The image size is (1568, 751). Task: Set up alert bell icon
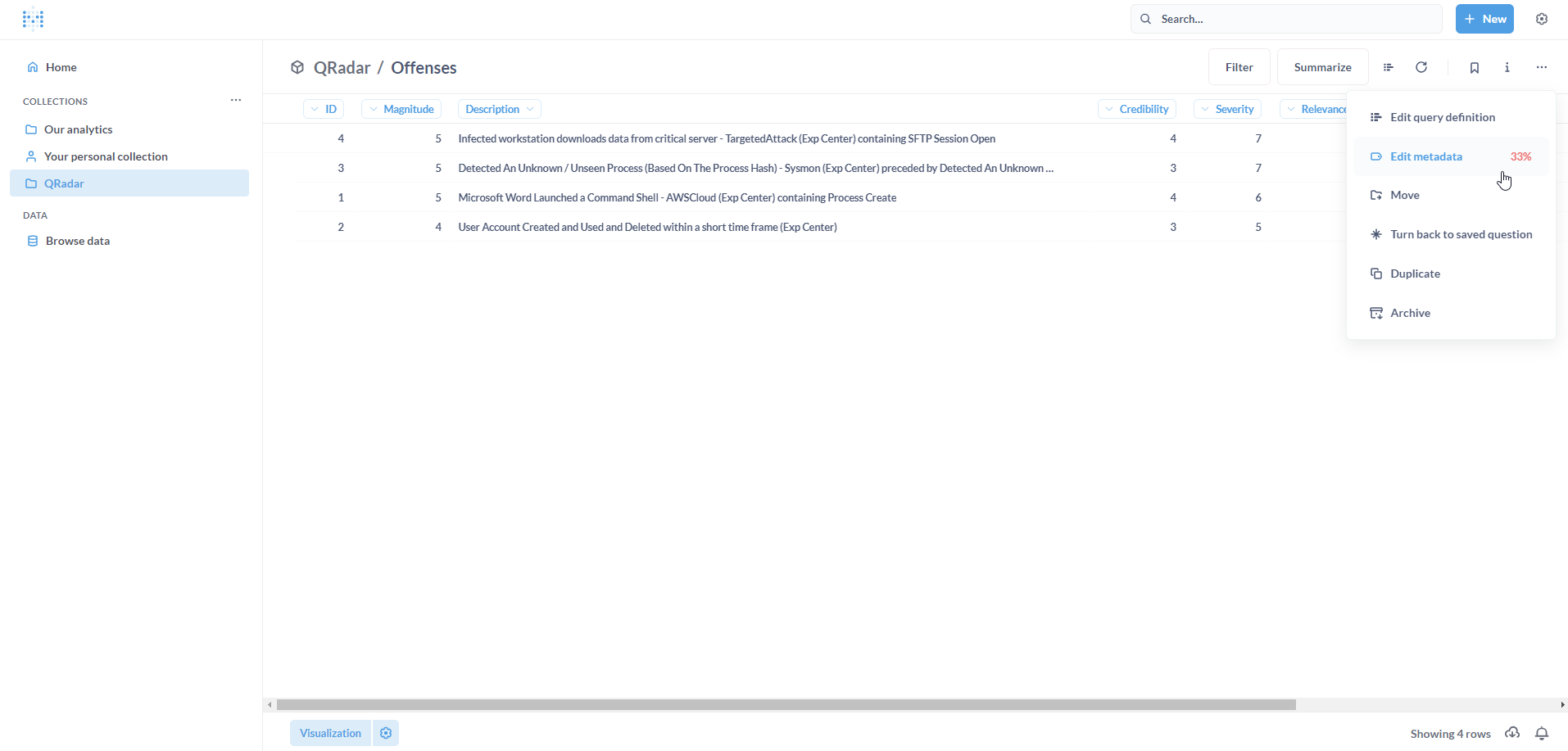point(1542,734)
